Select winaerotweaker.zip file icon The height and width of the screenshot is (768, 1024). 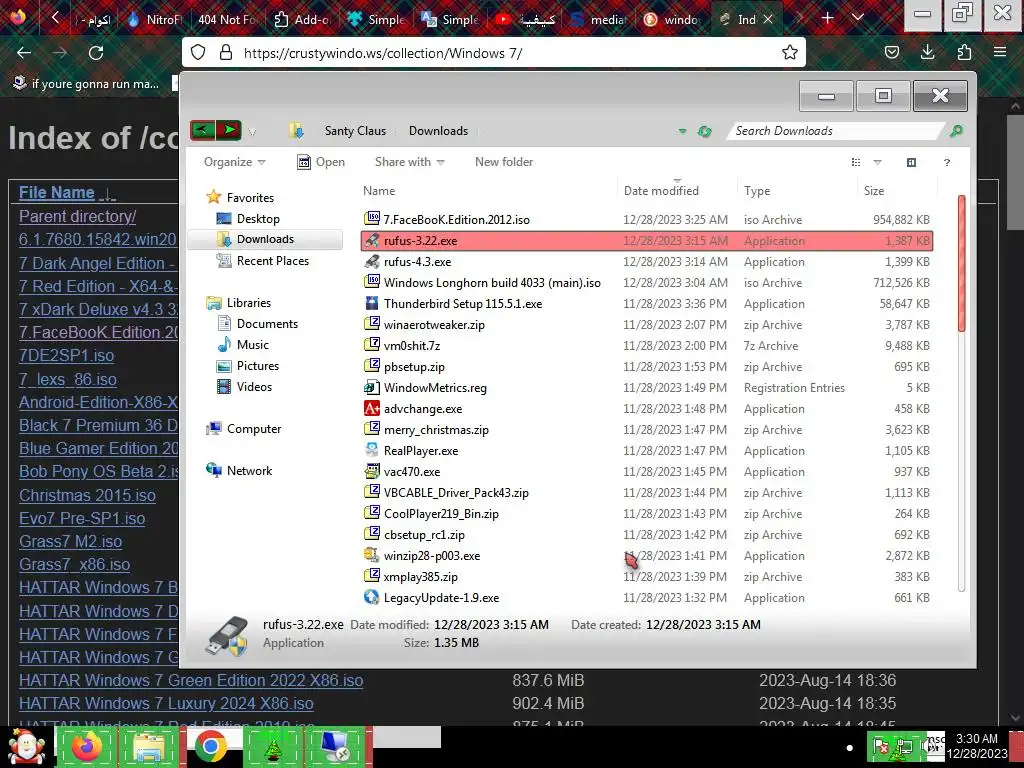tap(372, 324)
